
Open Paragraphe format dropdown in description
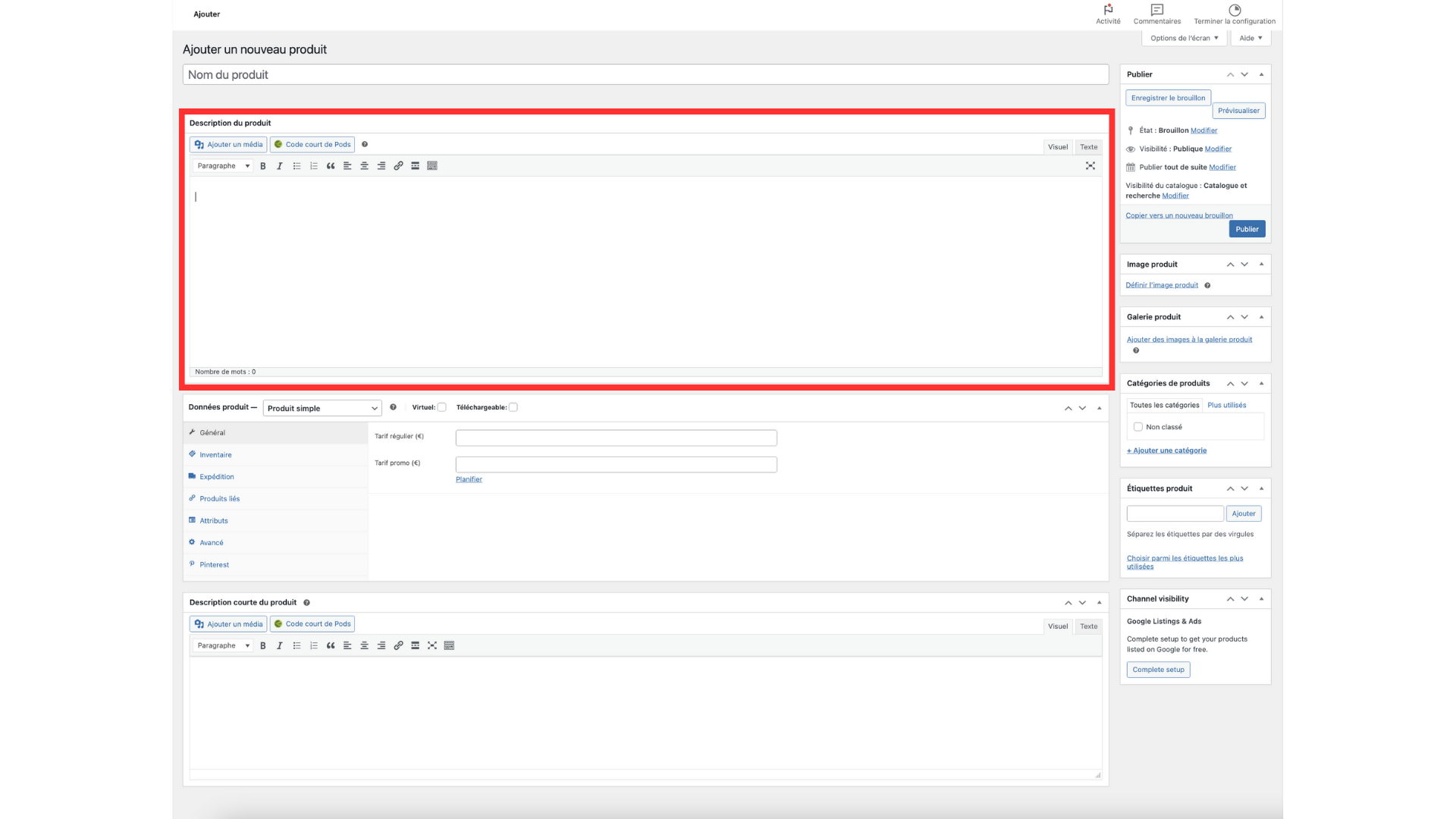pos(223,166)
